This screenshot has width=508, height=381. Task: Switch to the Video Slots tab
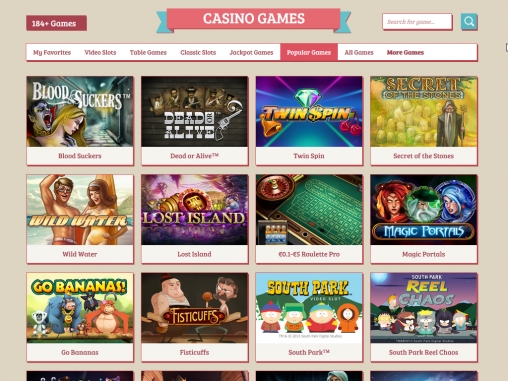(x=100, y=52)
